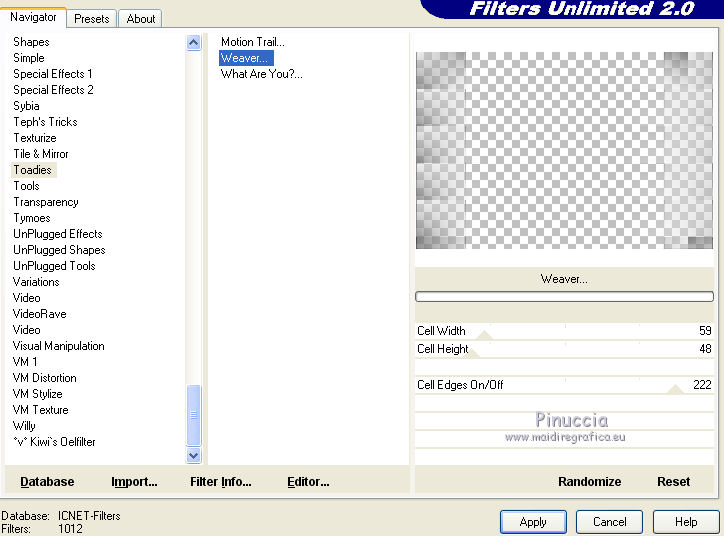
Task: Select the Tymoes category
Action: click(x=31, y=218)
